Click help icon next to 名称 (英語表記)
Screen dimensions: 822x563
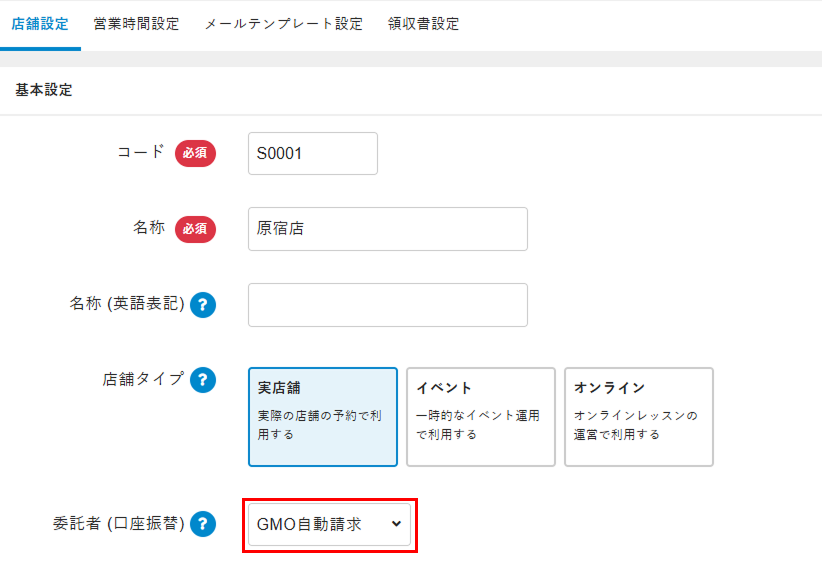click(203, 305)
